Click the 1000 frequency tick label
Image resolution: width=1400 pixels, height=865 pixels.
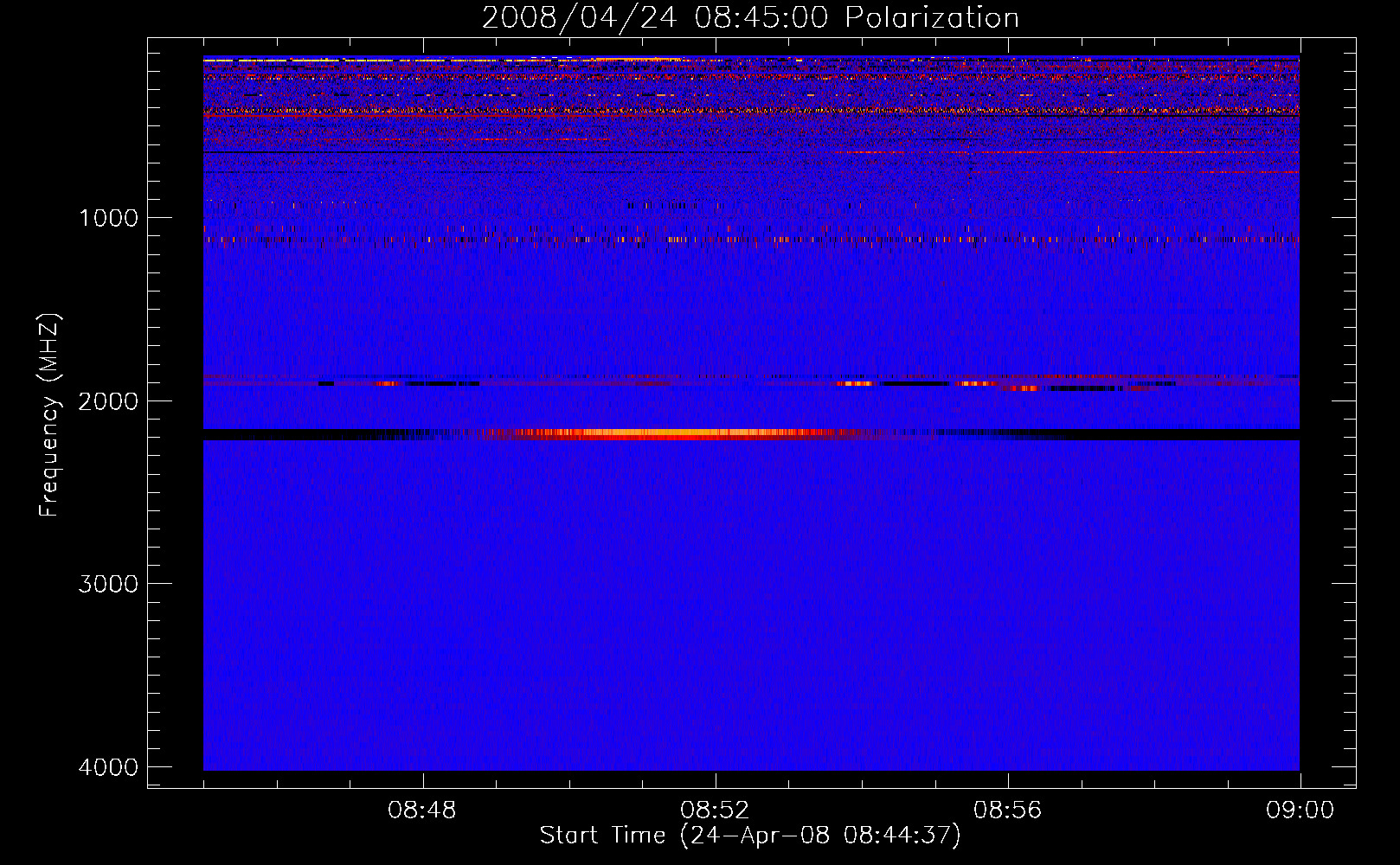pyautogui.click(x=108, y=218)
